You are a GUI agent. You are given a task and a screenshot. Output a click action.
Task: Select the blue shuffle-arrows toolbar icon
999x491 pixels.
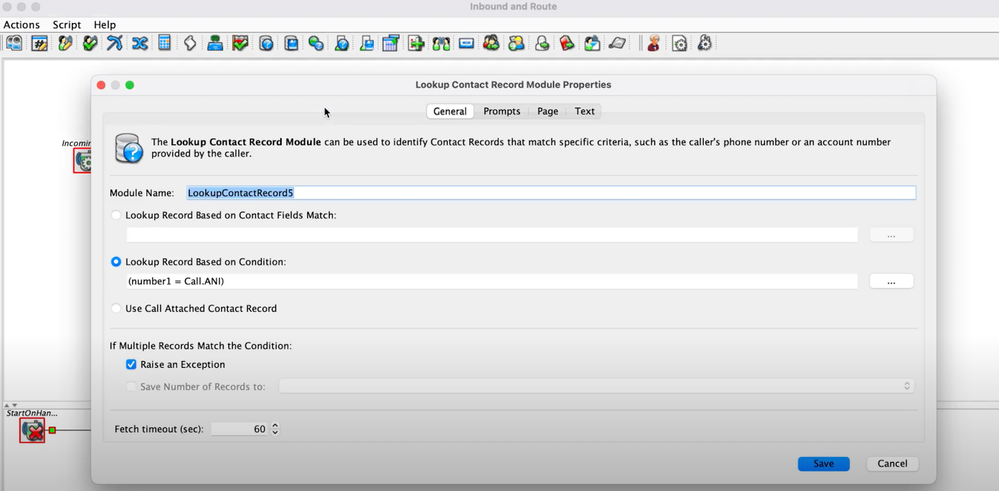pos(140,43)
